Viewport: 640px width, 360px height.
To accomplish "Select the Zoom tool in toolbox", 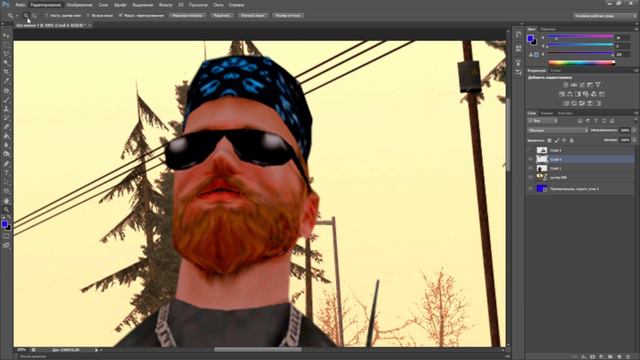I will click(6, 209).
